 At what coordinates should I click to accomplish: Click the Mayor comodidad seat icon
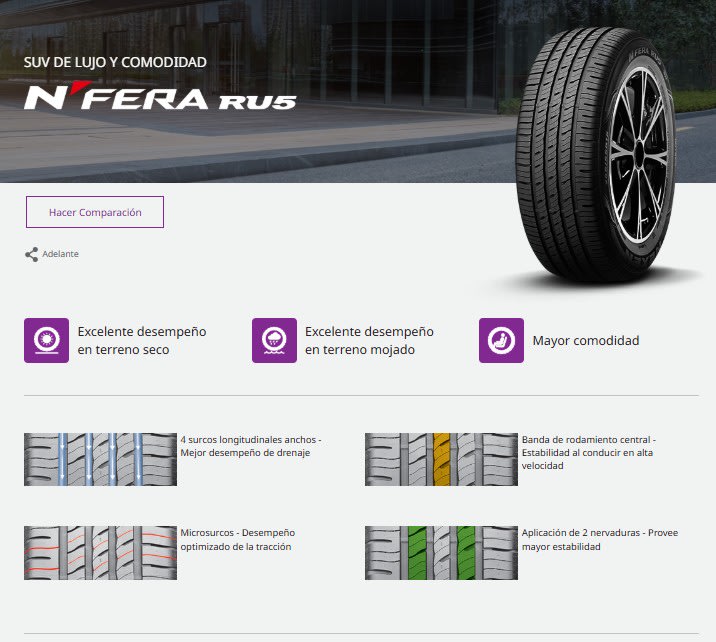(x=501, y=341)
